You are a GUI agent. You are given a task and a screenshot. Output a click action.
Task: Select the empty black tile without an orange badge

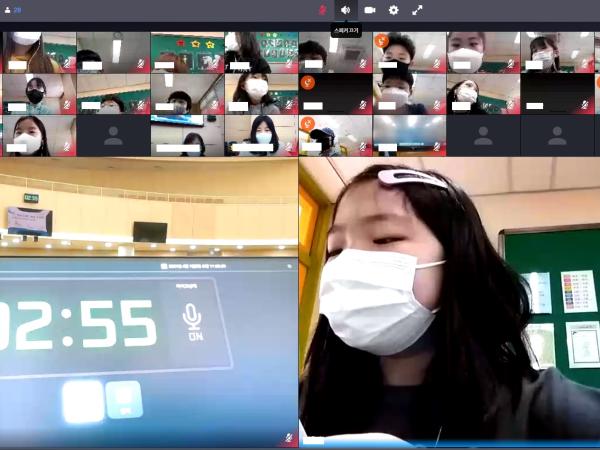tap(557, 93)
